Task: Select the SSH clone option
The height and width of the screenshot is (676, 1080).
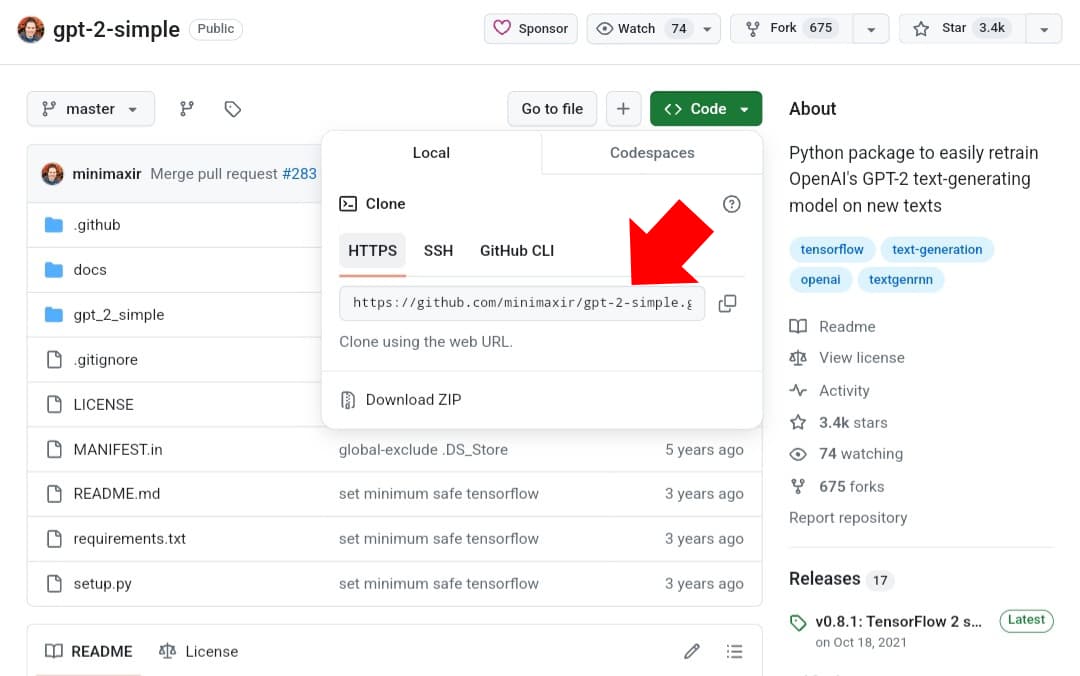Action: 438,251
